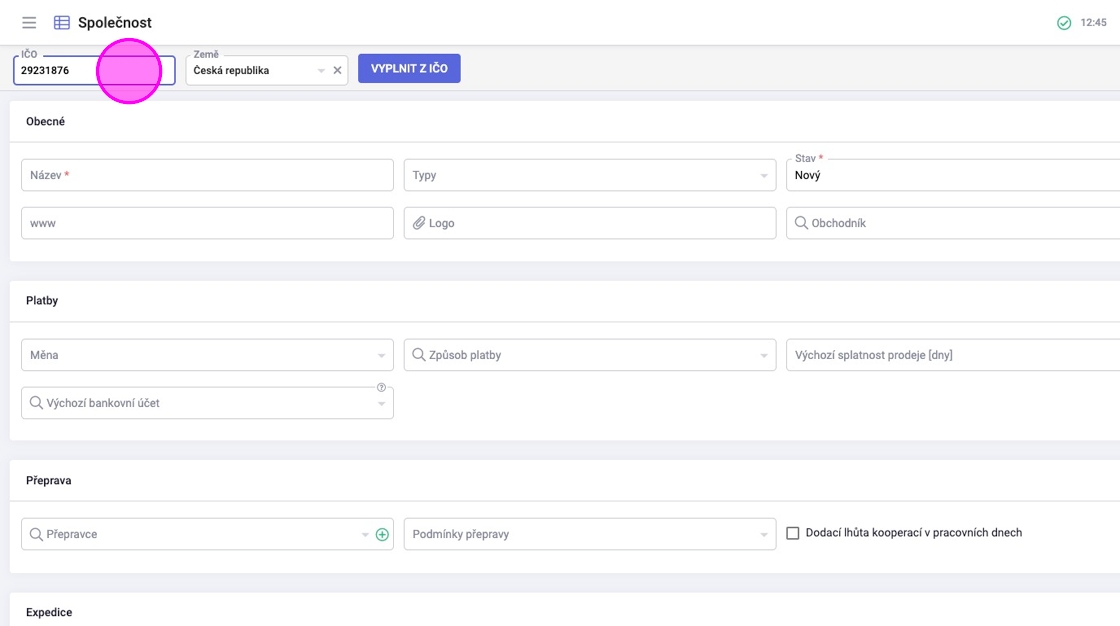Click the Logo paperclip attachment icon

click(x=420, y=224)
